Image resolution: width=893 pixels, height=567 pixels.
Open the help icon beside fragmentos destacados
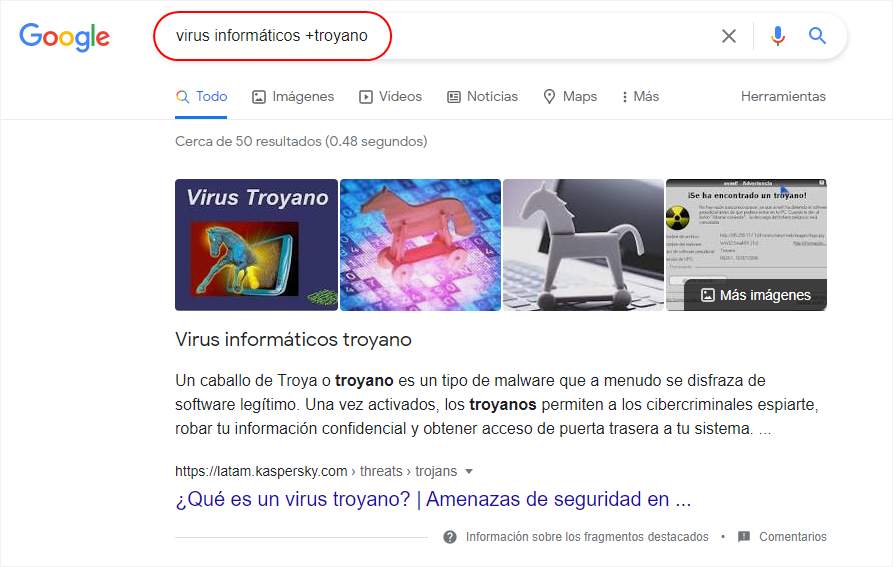[450, 537]
